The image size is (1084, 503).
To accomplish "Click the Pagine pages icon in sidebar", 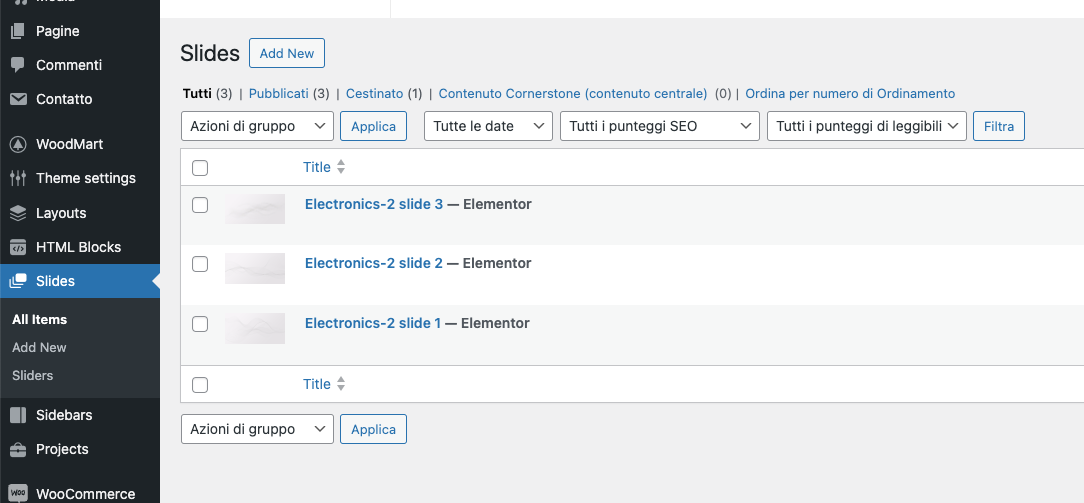I will click(x=18, y=31).
